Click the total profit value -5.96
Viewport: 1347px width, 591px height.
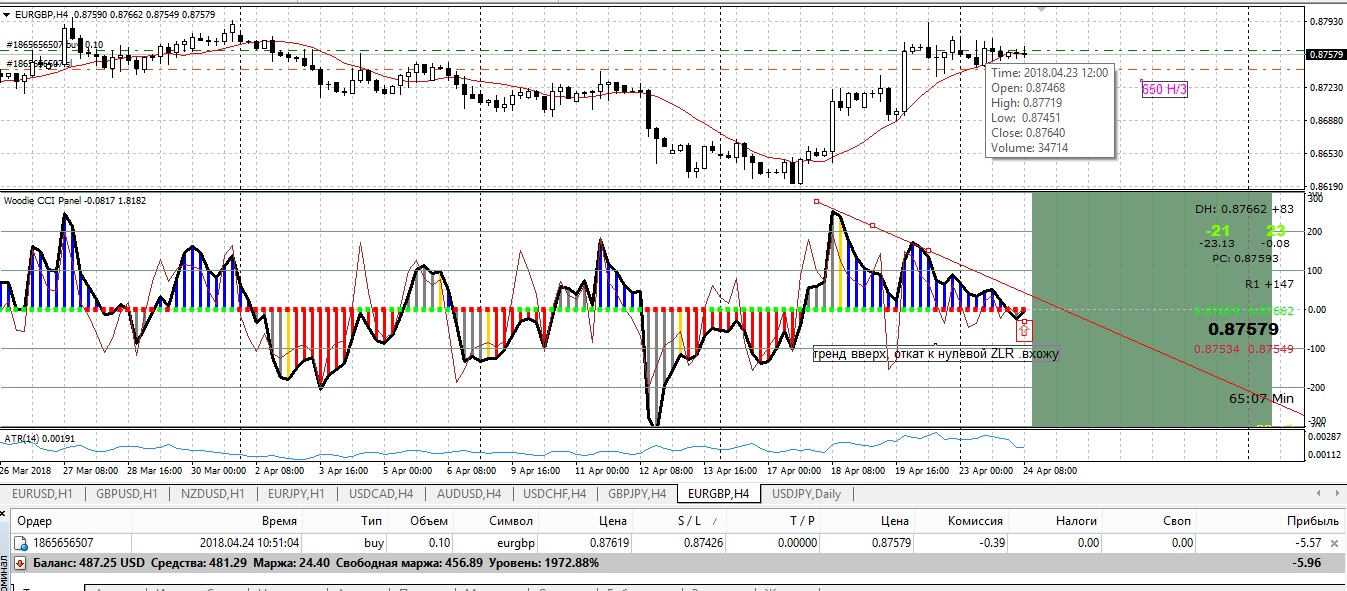1308,564
